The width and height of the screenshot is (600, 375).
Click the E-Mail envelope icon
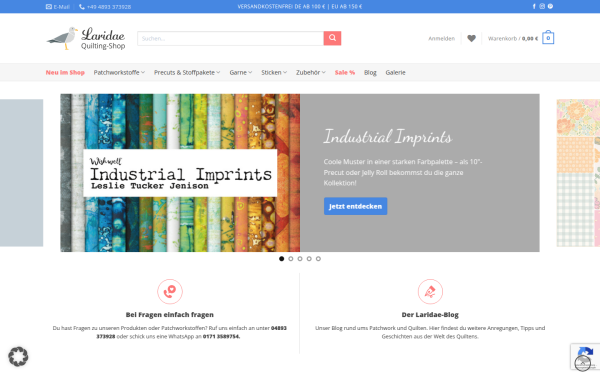point(49,7)
